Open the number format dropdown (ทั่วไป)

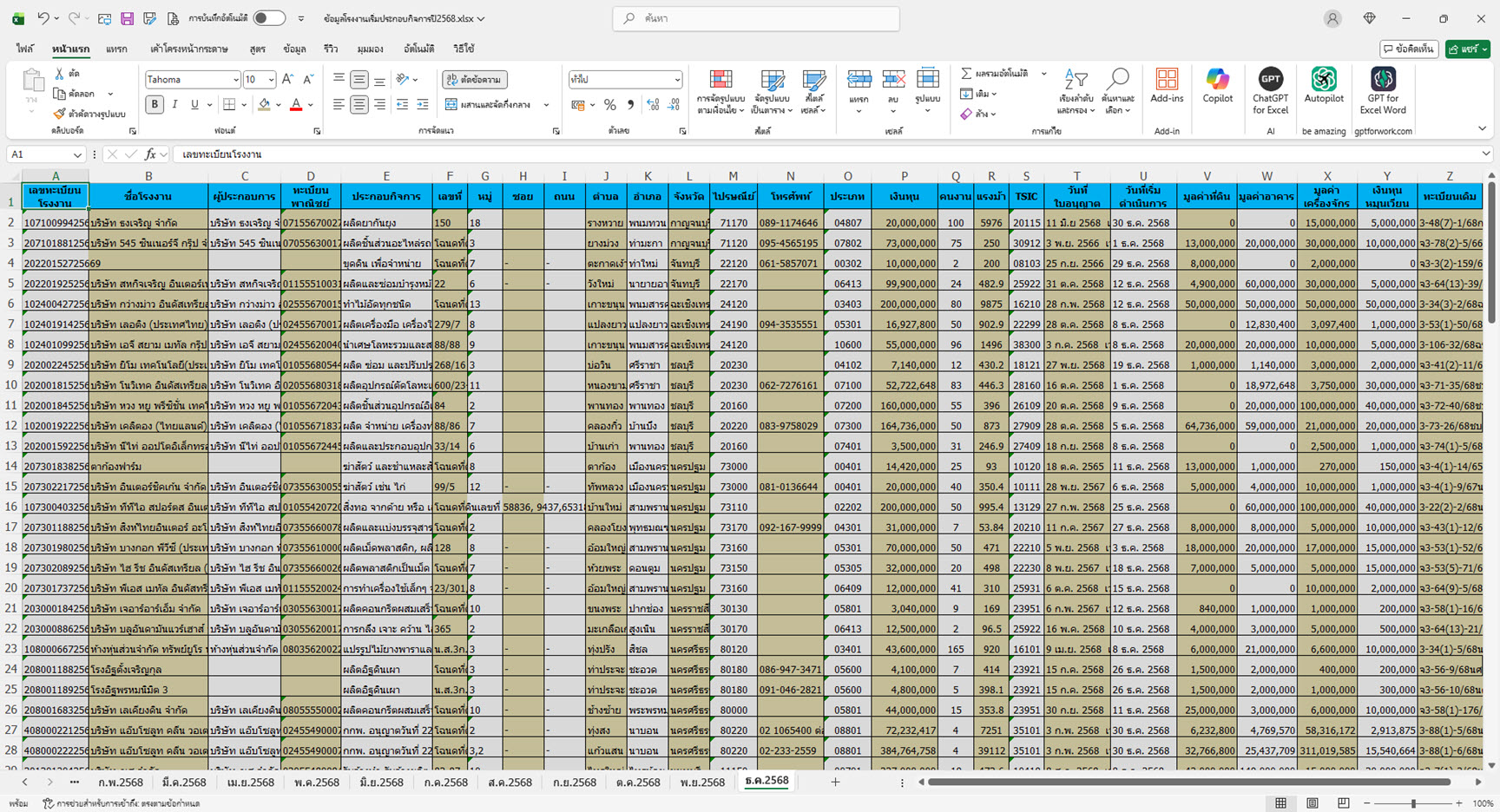(677, 80)
